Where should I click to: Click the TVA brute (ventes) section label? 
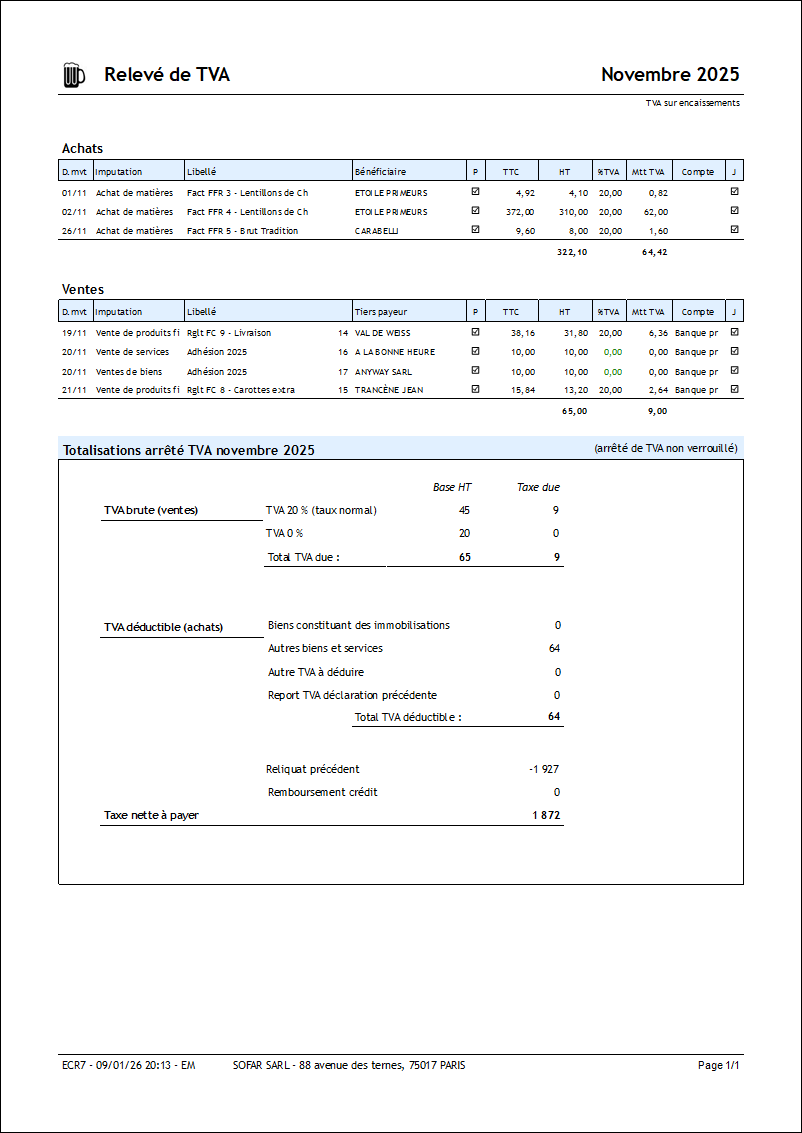[151, 510]
